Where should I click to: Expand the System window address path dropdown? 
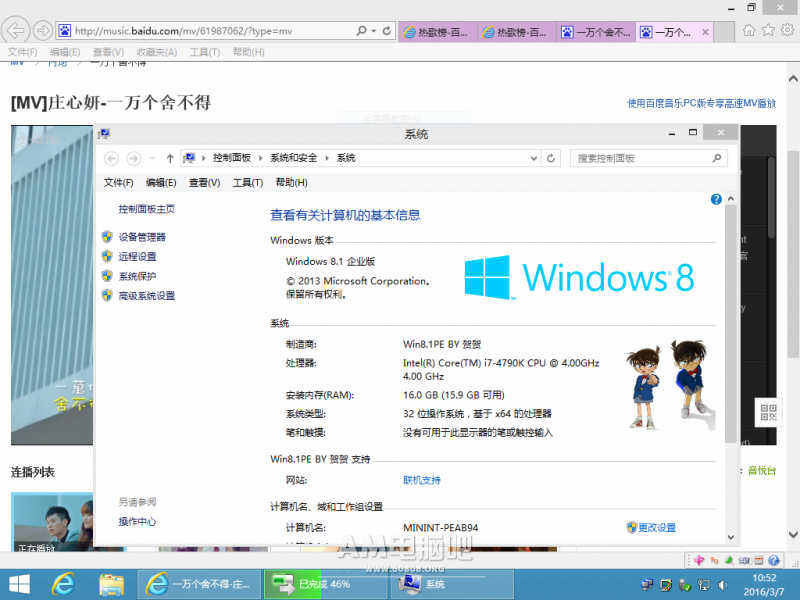click(534, 158)
